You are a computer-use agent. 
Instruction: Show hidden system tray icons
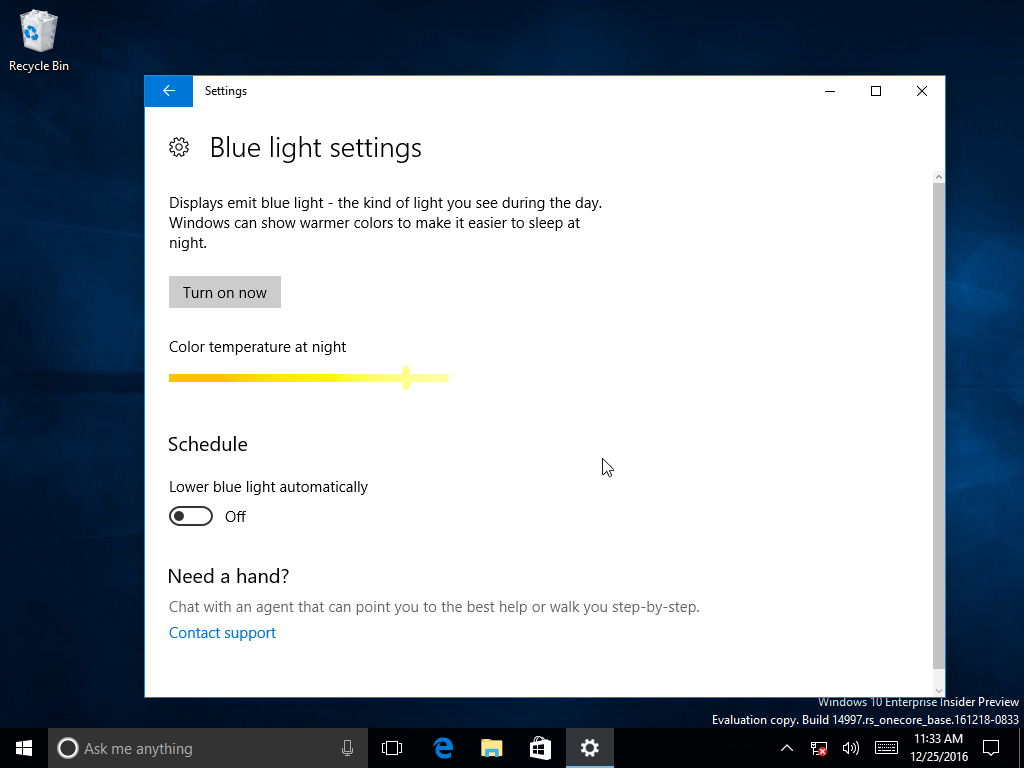[x=787, y=748]
